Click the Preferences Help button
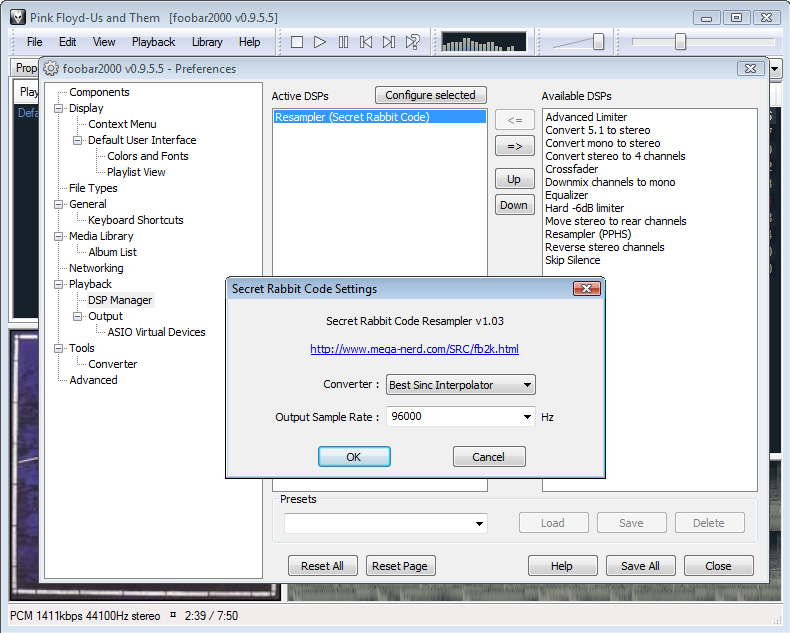Image resolution: width=790 pixels, height=633 pixels. coord(562,566)
